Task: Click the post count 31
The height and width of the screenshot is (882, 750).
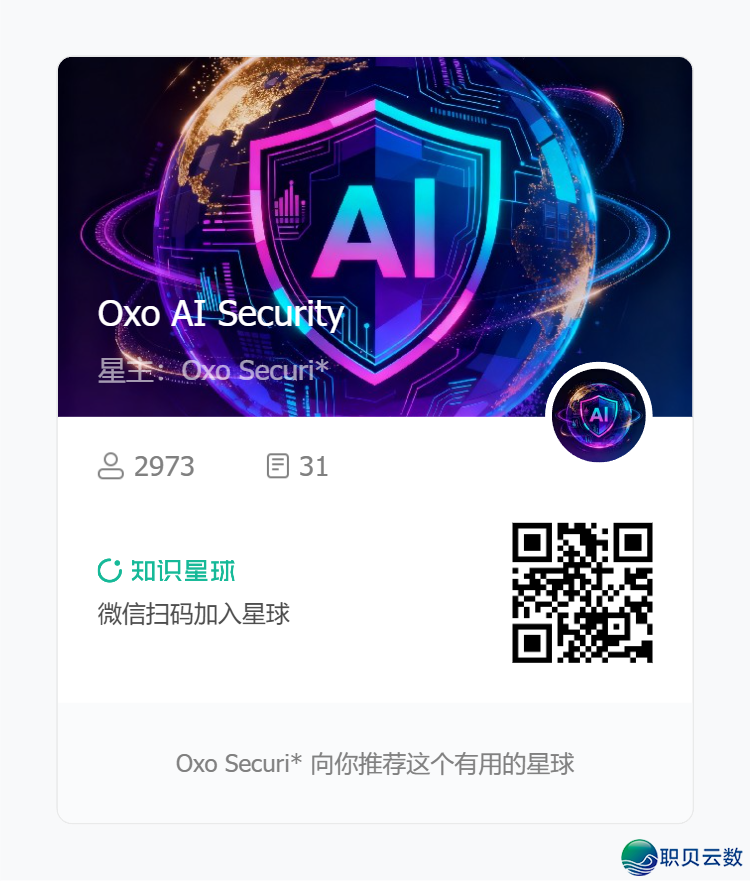Action: pyautogui.click(x=313, y=466)
